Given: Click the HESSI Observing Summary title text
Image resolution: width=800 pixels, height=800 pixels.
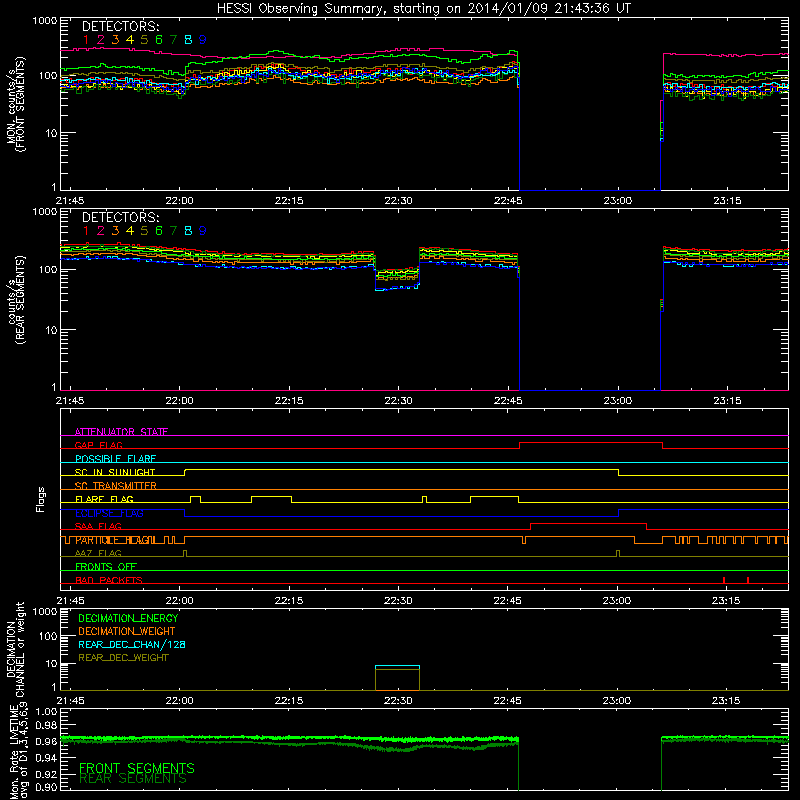Looking at the screenshot, I should click(x=424, y=9).
